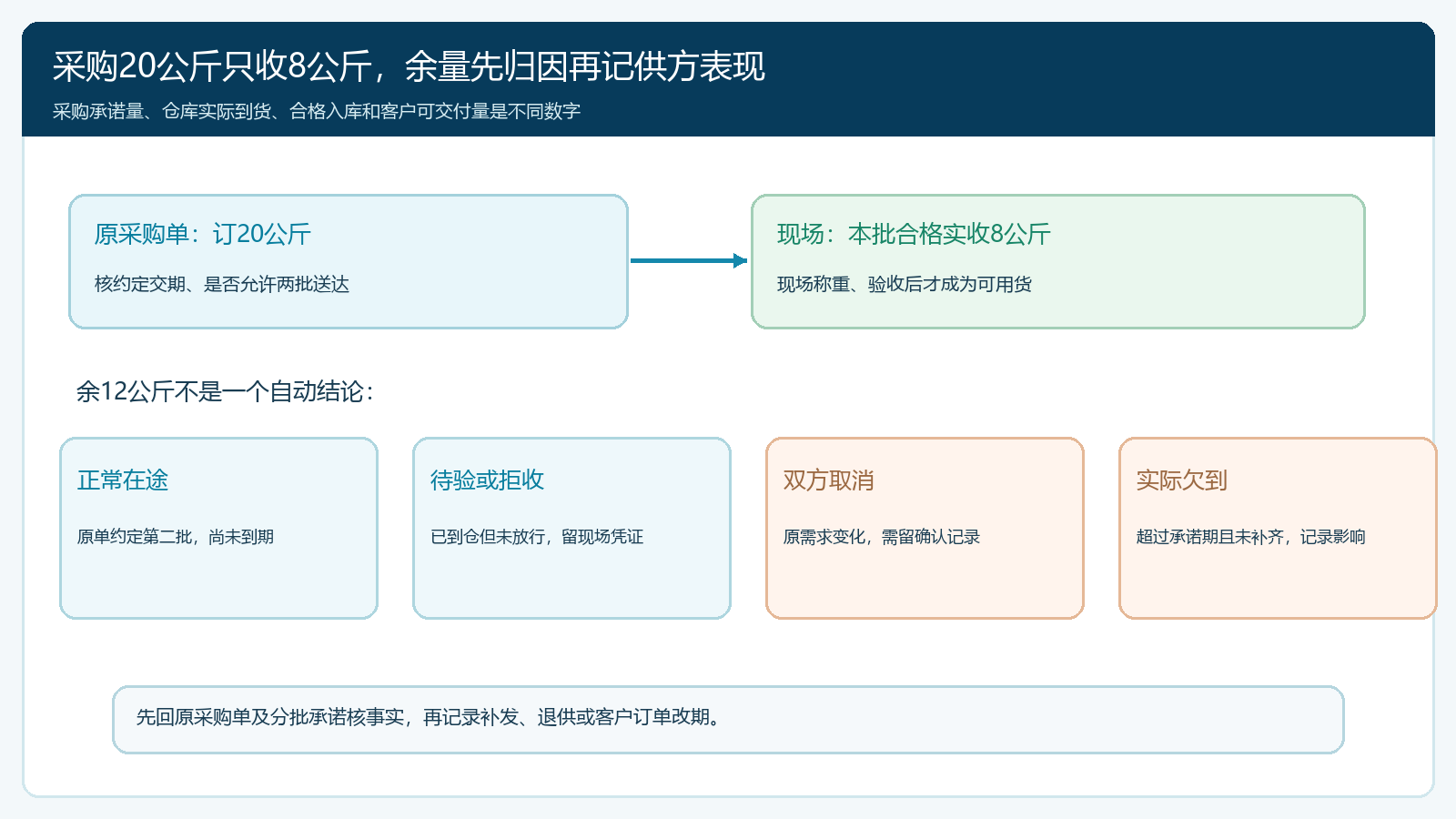1456x819 pixels.
Task: Click the heading 现场：本批合格实收8公斤
Action: pyautogui.click(x=914, y=234)
